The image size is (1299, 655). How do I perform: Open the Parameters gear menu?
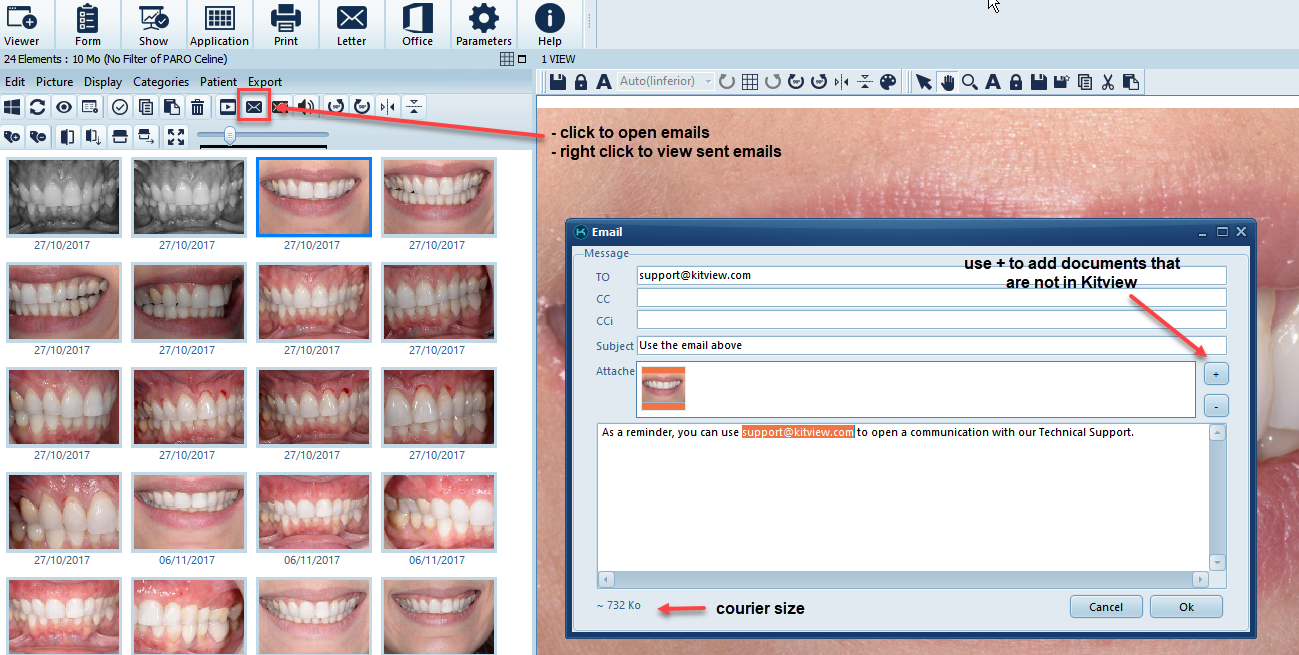click(484, 25)
